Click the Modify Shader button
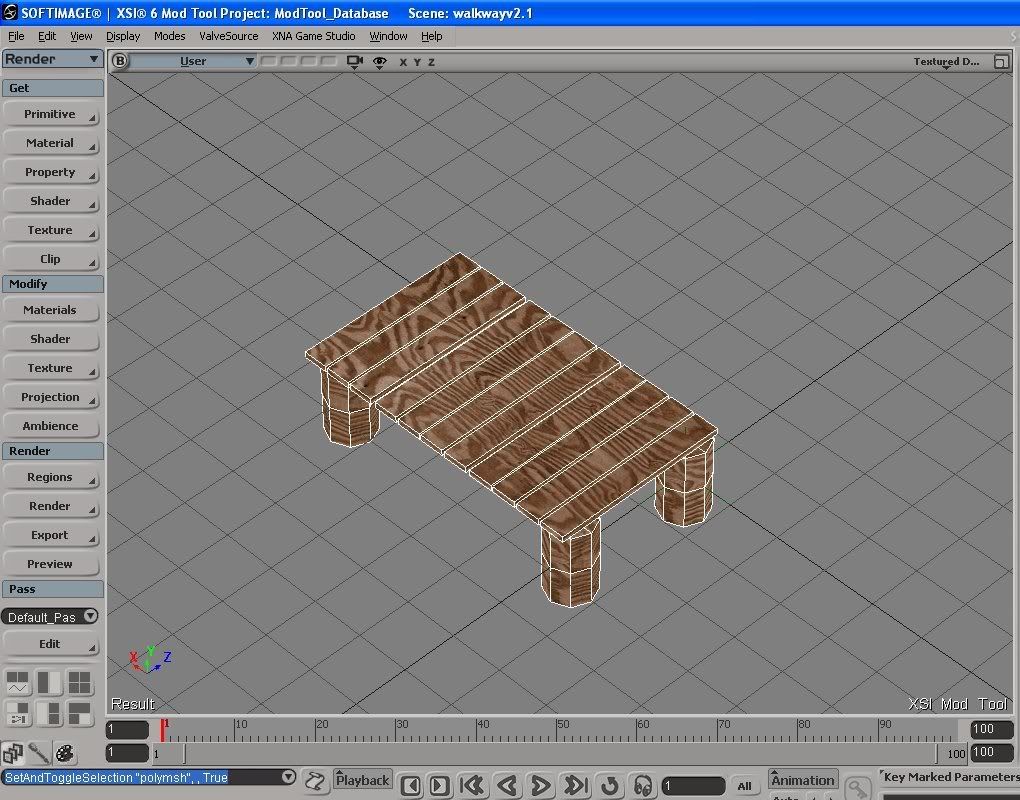This screenshot has width=1020, height=800. point(51,339)
